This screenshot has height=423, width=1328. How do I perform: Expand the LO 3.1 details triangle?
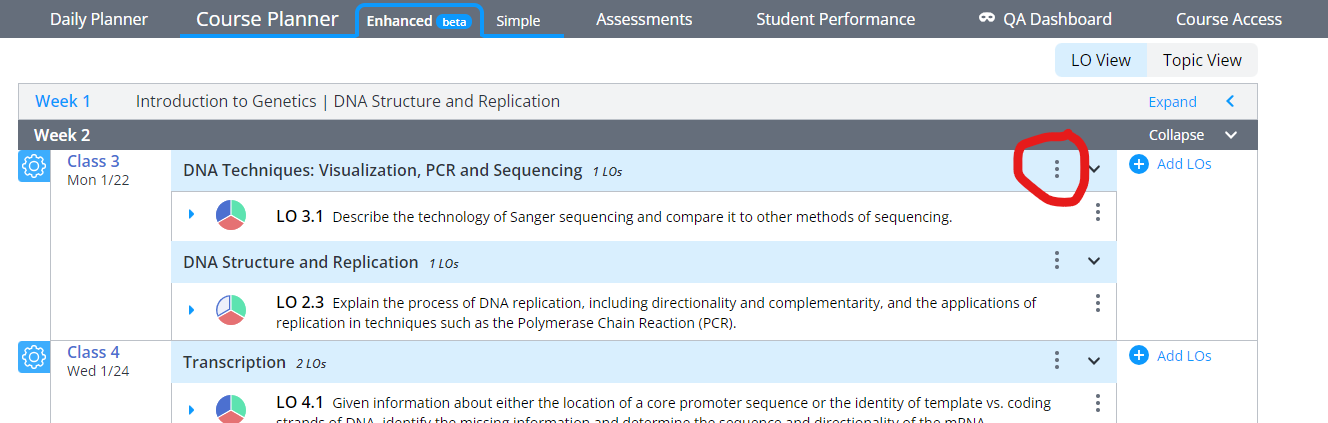[191, 215]
